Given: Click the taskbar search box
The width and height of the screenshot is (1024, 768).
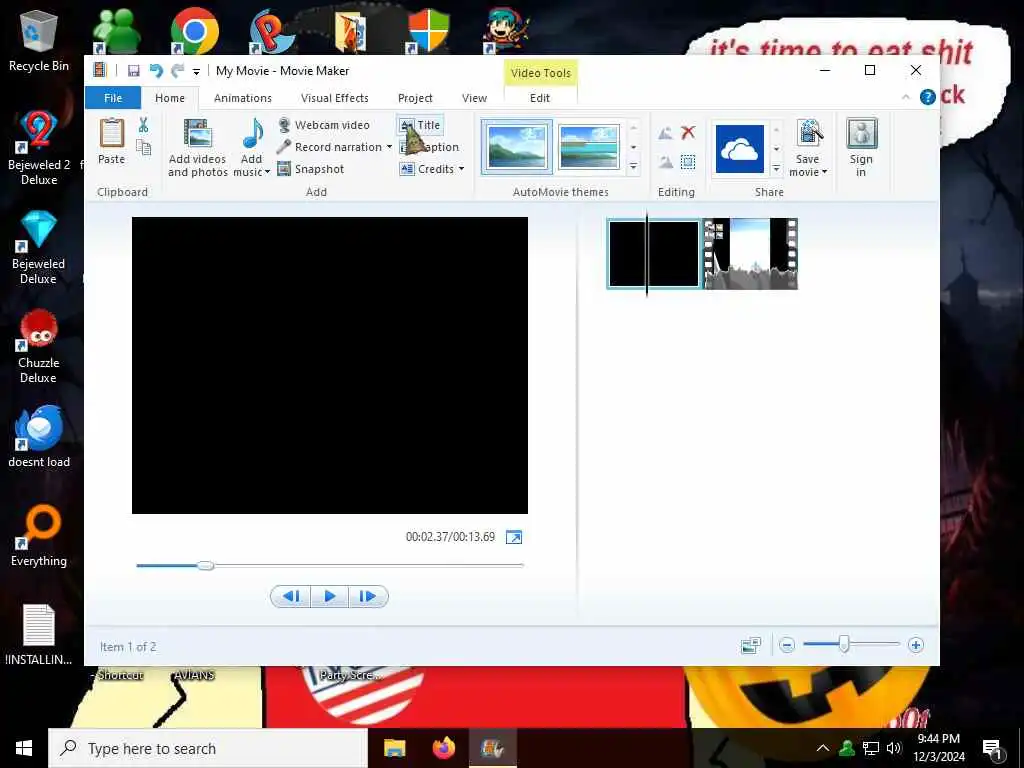Looking at the screenshot, I should coord(208,748).
